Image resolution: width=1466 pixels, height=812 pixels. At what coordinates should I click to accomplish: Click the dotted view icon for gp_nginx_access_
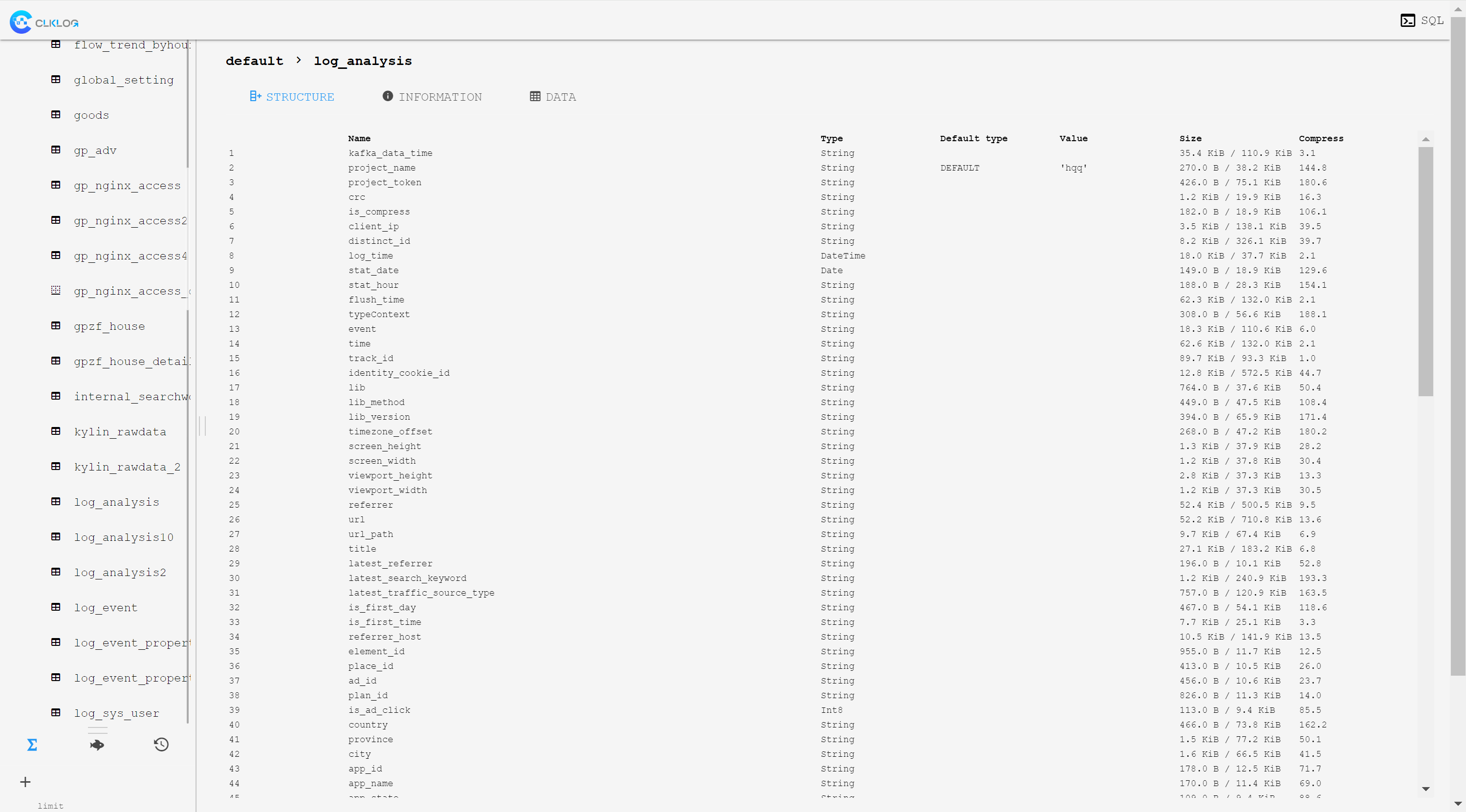point(56,291)
